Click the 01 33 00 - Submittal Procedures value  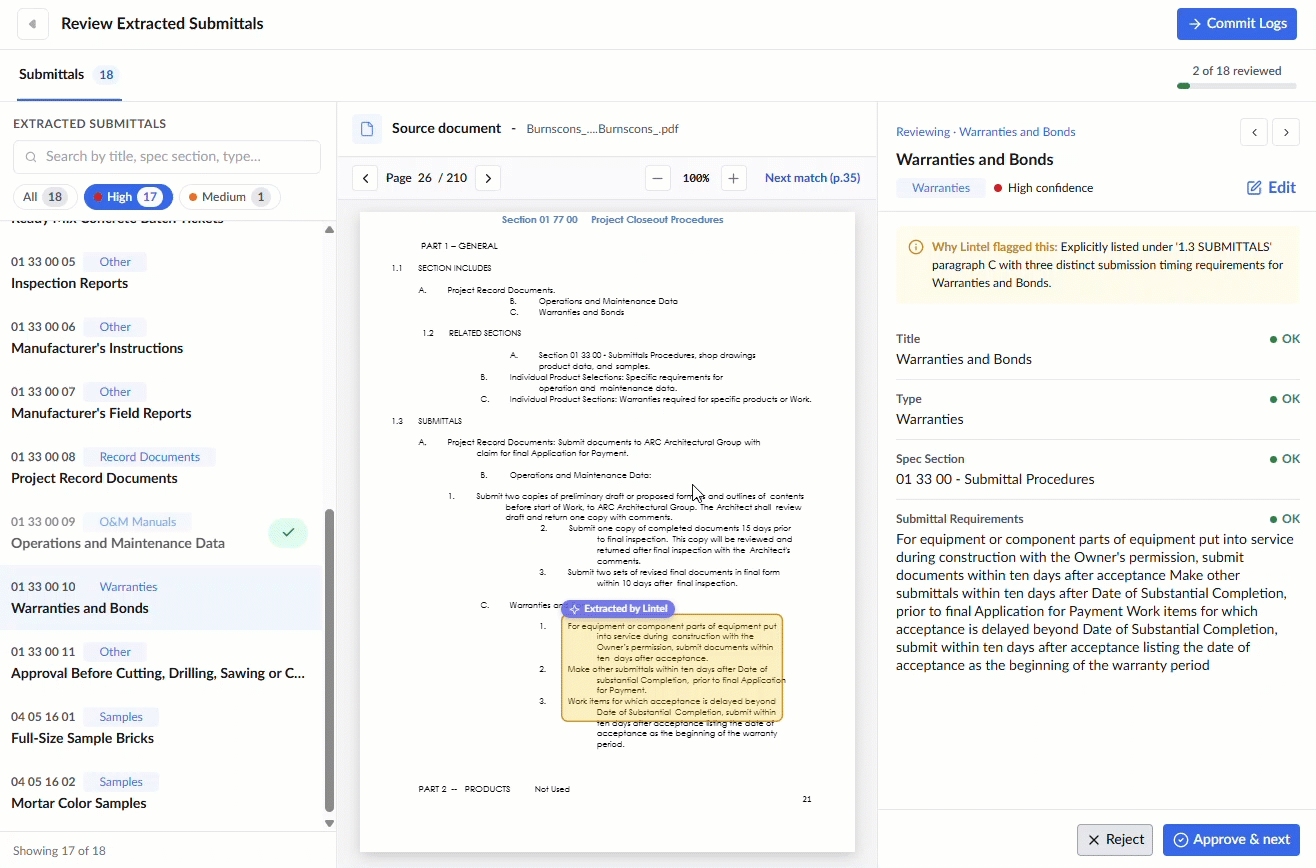[x=995, y=479]
